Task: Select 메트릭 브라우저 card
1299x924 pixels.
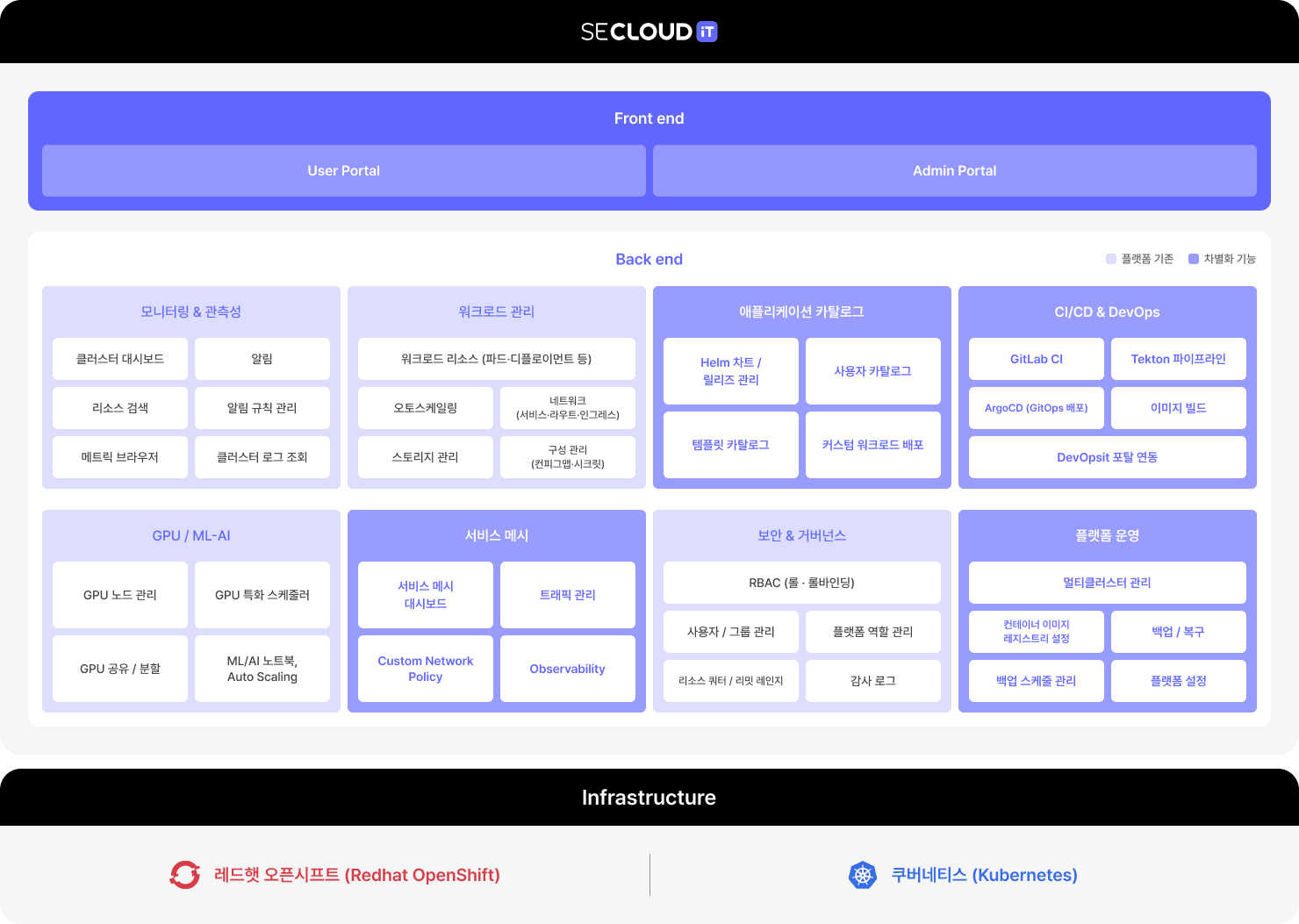Action: point(120,457)
